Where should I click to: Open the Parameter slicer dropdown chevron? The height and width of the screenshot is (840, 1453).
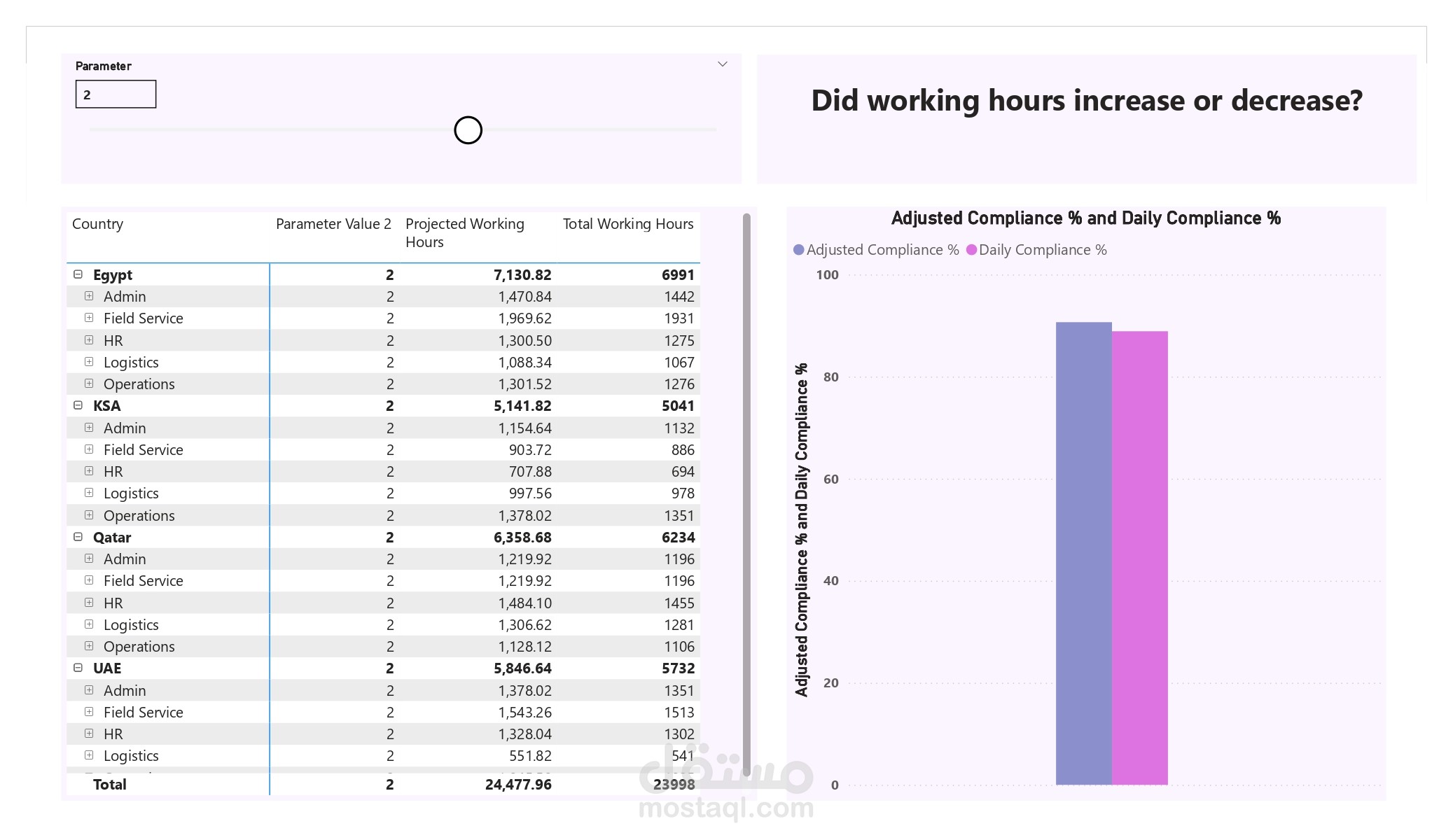pos(723,64)
